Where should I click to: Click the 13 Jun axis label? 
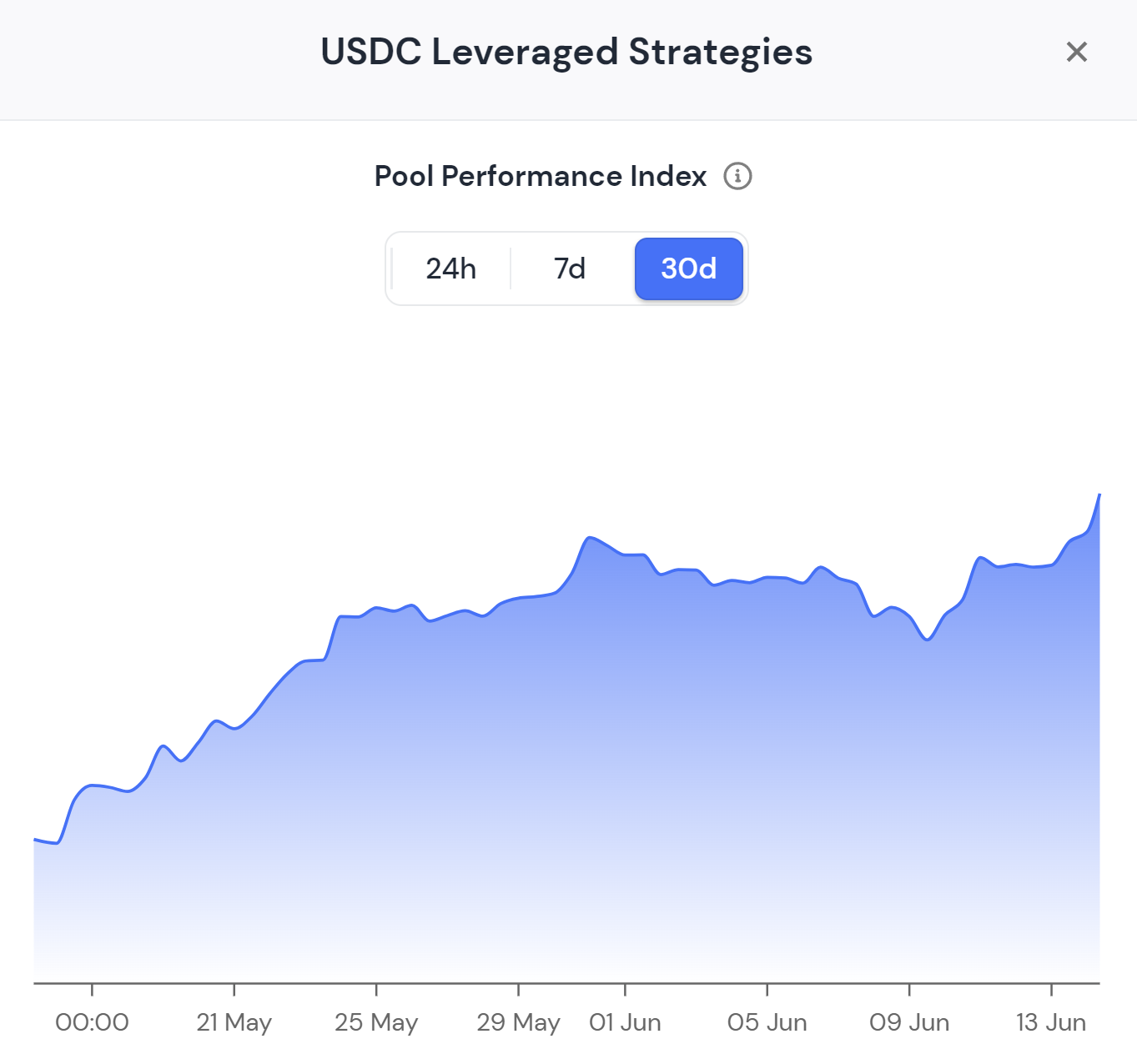click(x=1051, y=1022)
